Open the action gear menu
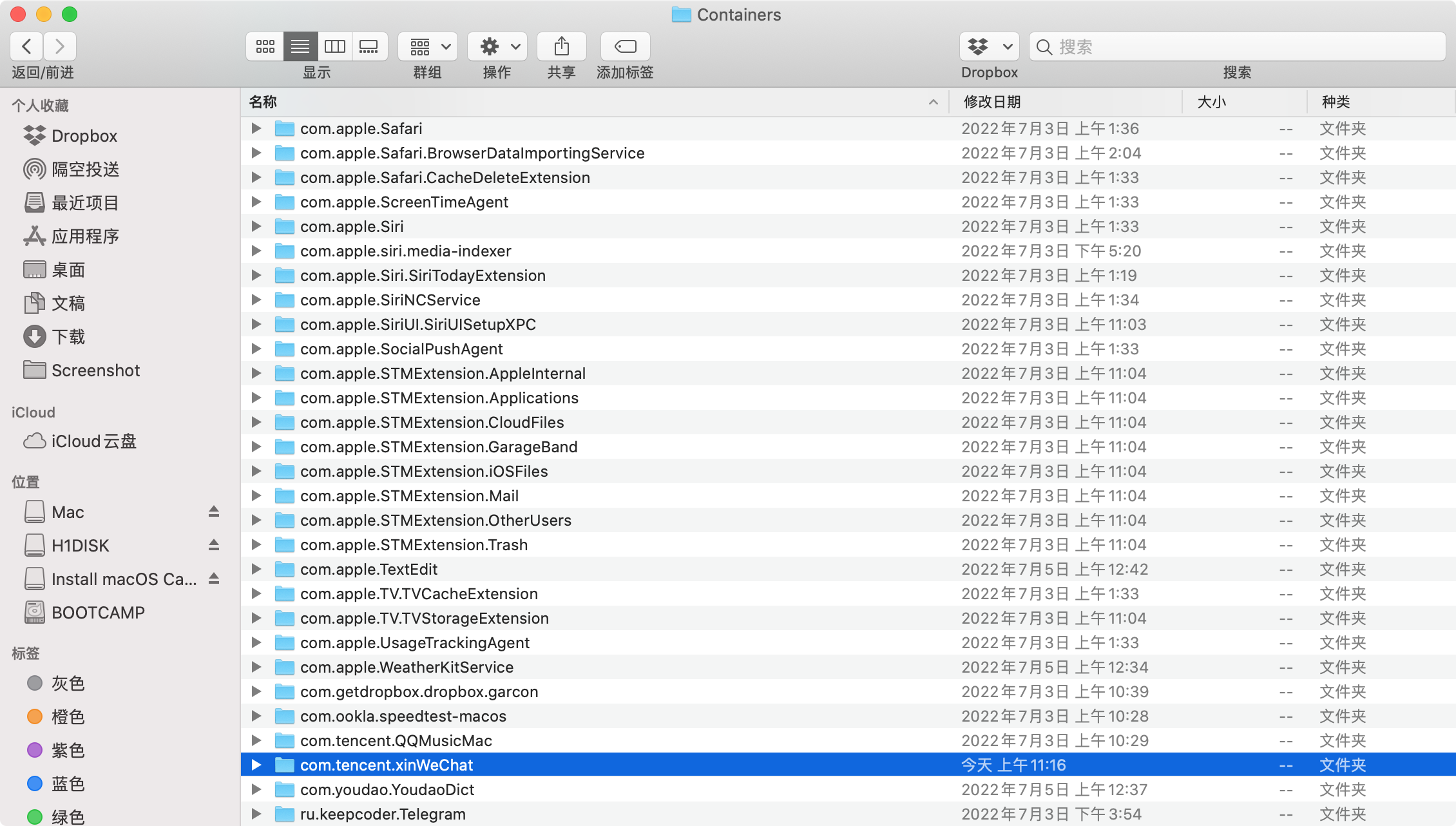 tap(497, 46)
